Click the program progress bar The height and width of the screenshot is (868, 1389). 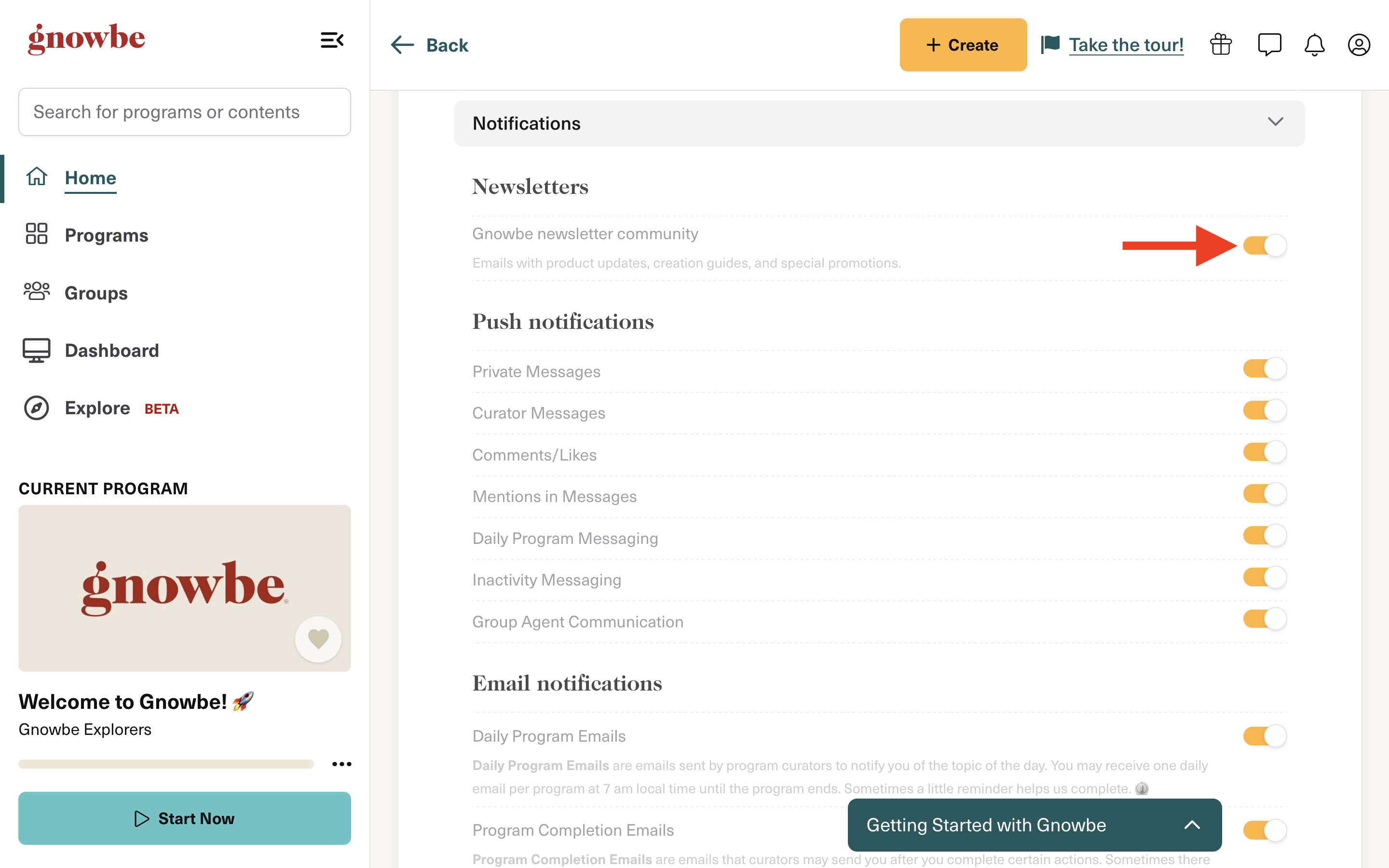point(166,764)
